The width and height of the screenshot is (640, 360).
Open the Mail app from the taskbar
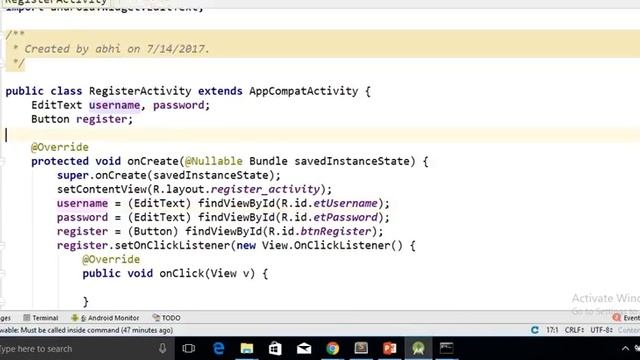[x=304, y=348]
